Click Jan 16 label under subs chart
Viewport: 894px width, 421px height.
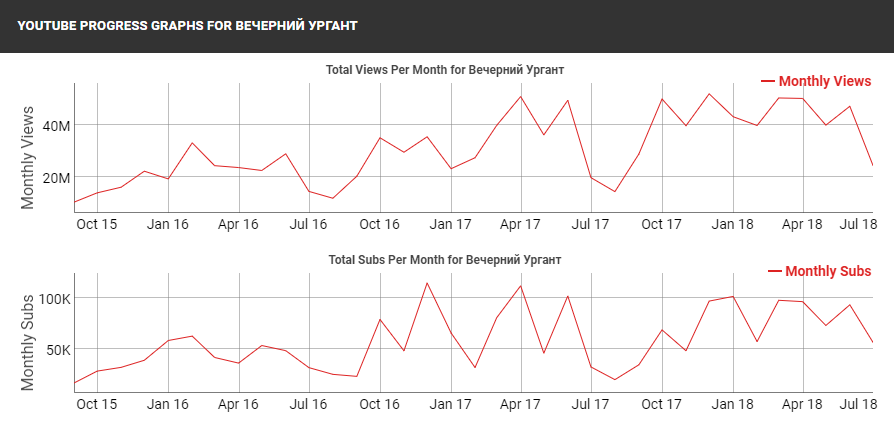pyautogui.click(x=167, y=404)
